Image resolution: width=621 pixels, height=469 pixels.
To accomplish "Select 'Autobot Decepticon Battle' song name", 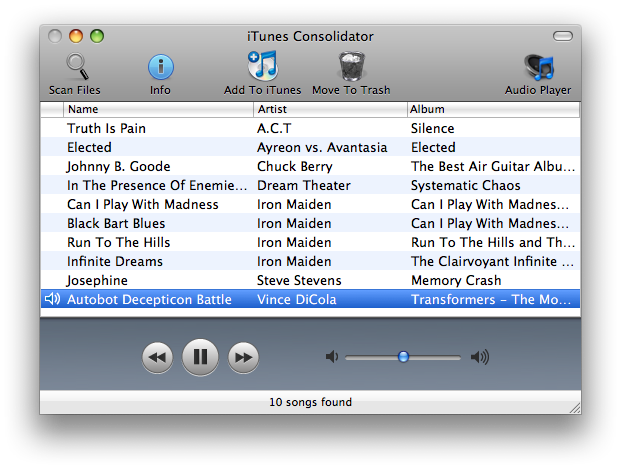I will [149, 299].
